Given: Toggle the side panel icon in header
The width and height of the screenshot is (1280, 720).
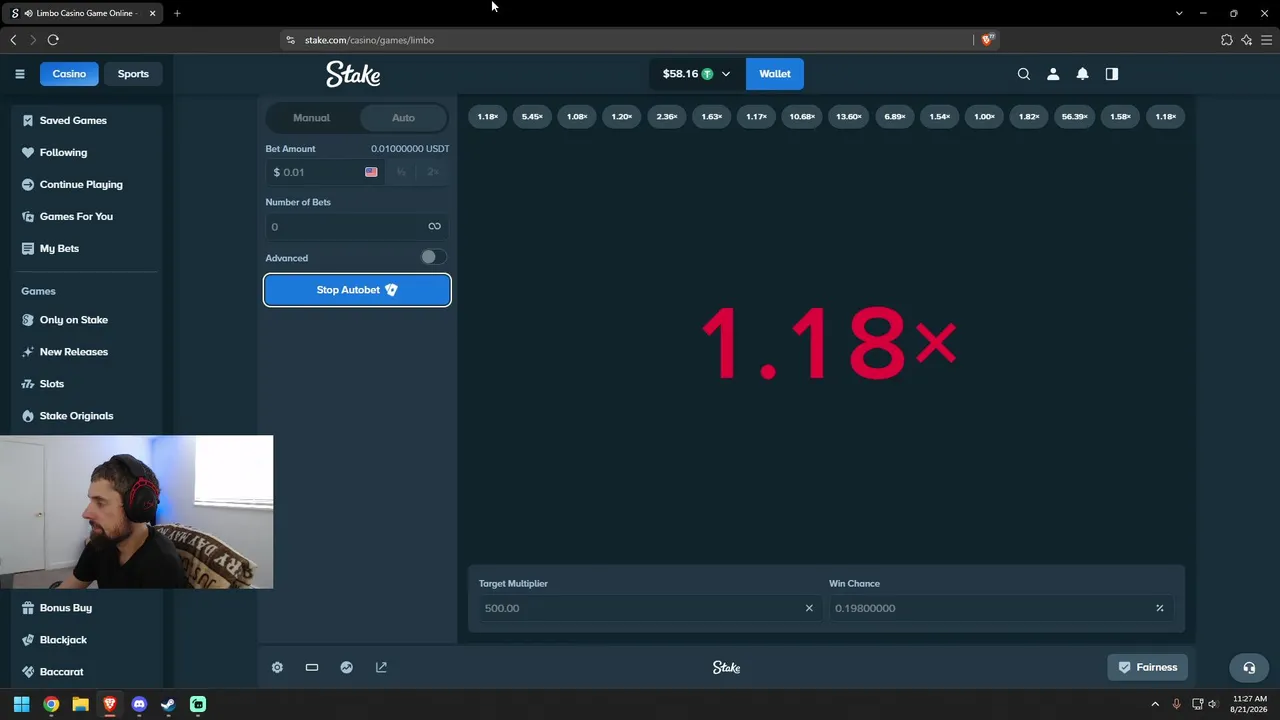Looking at the screenshot, I should click(1112, 74).
